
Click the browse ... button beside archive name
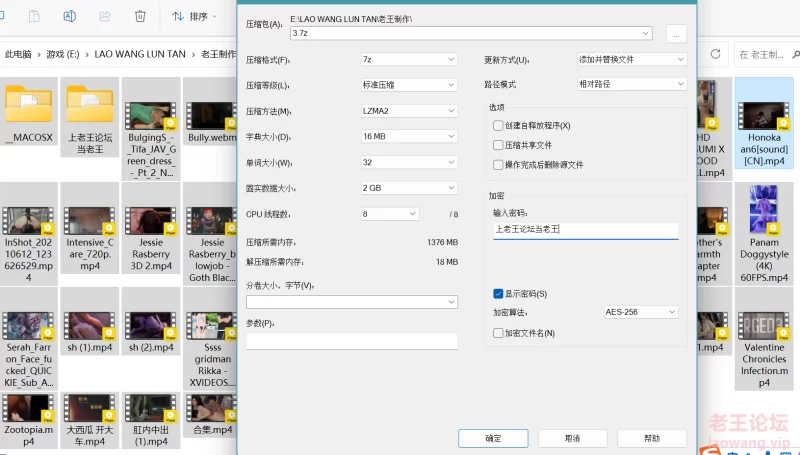(677, 34)
